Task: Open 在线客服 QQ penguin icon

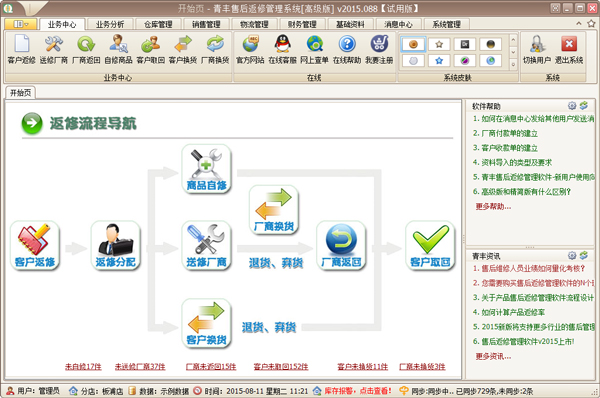Action: [282, 49]
